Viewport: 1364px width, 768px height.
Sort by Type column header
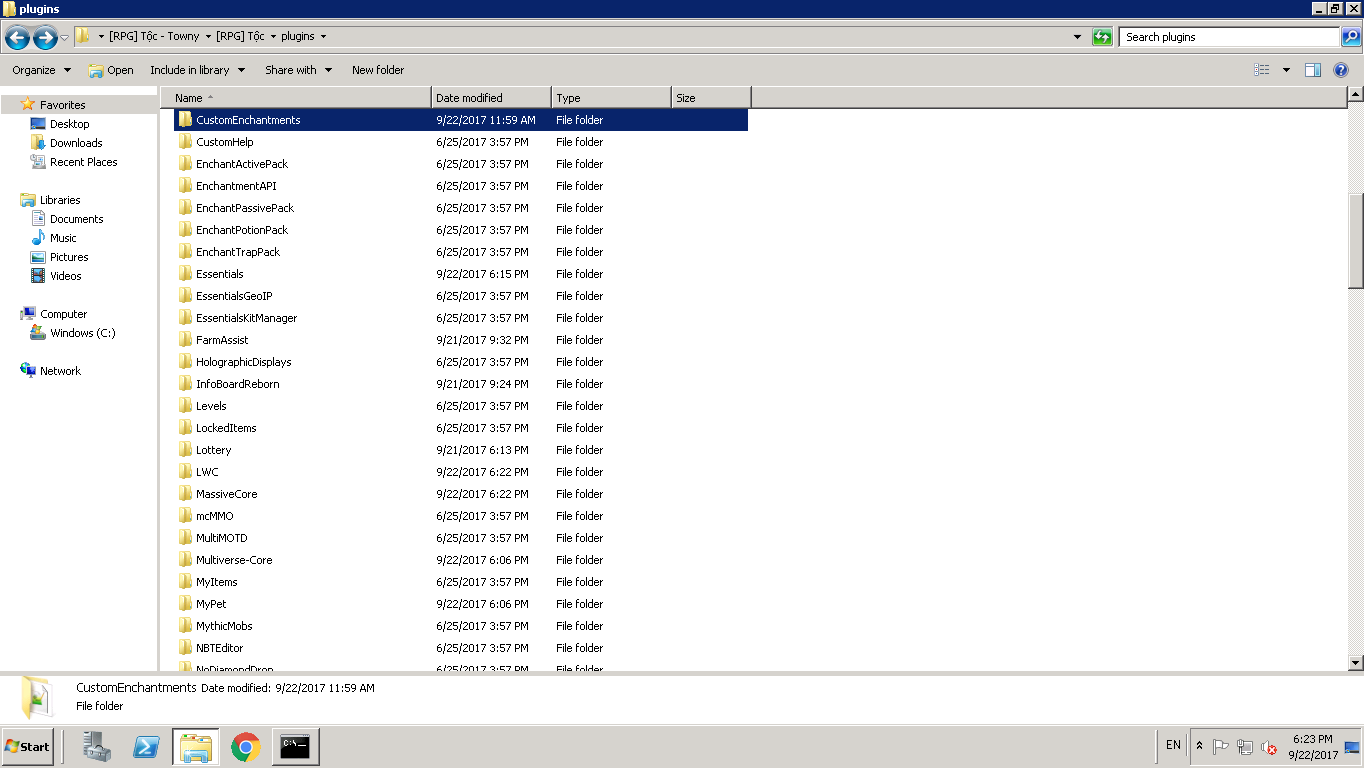pos(611,98)
